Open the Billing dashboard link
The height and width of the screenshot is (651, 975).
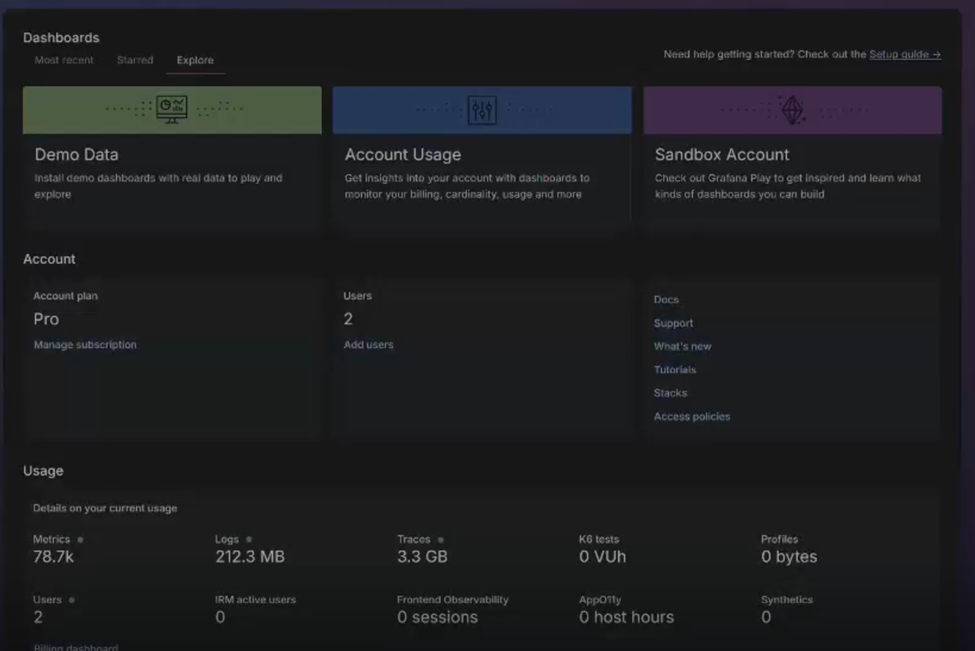click(x=76, y=647)
